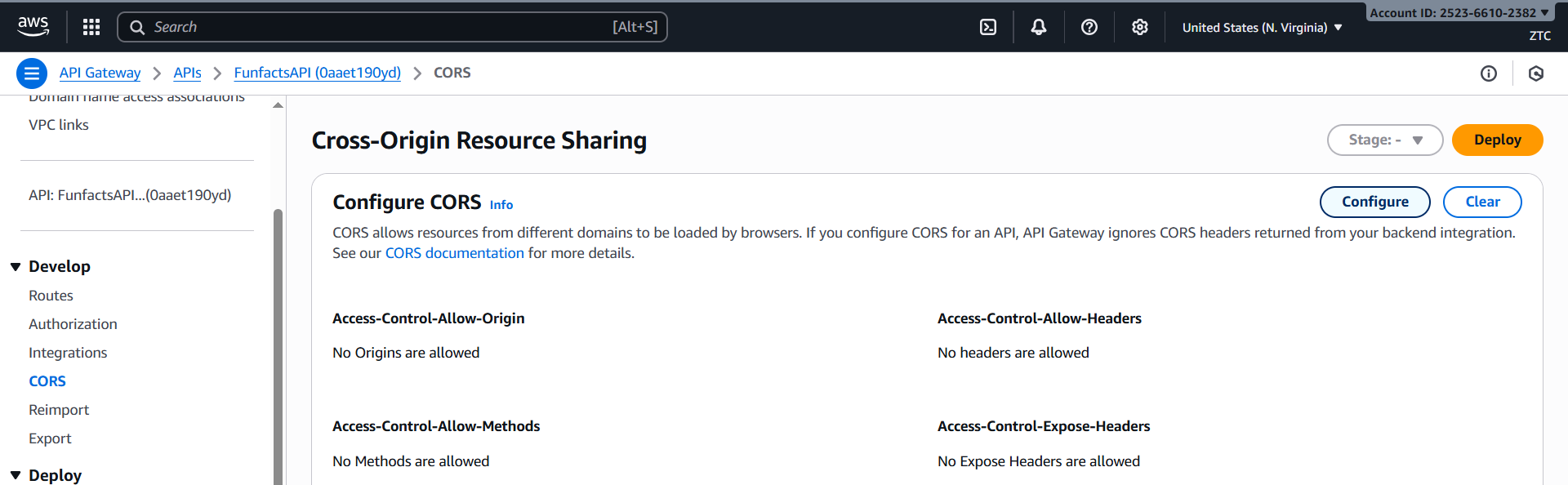Go to Routes in the sidebar
The width and height of the screenshot is (1568, 485).
(x=51, y=296)
